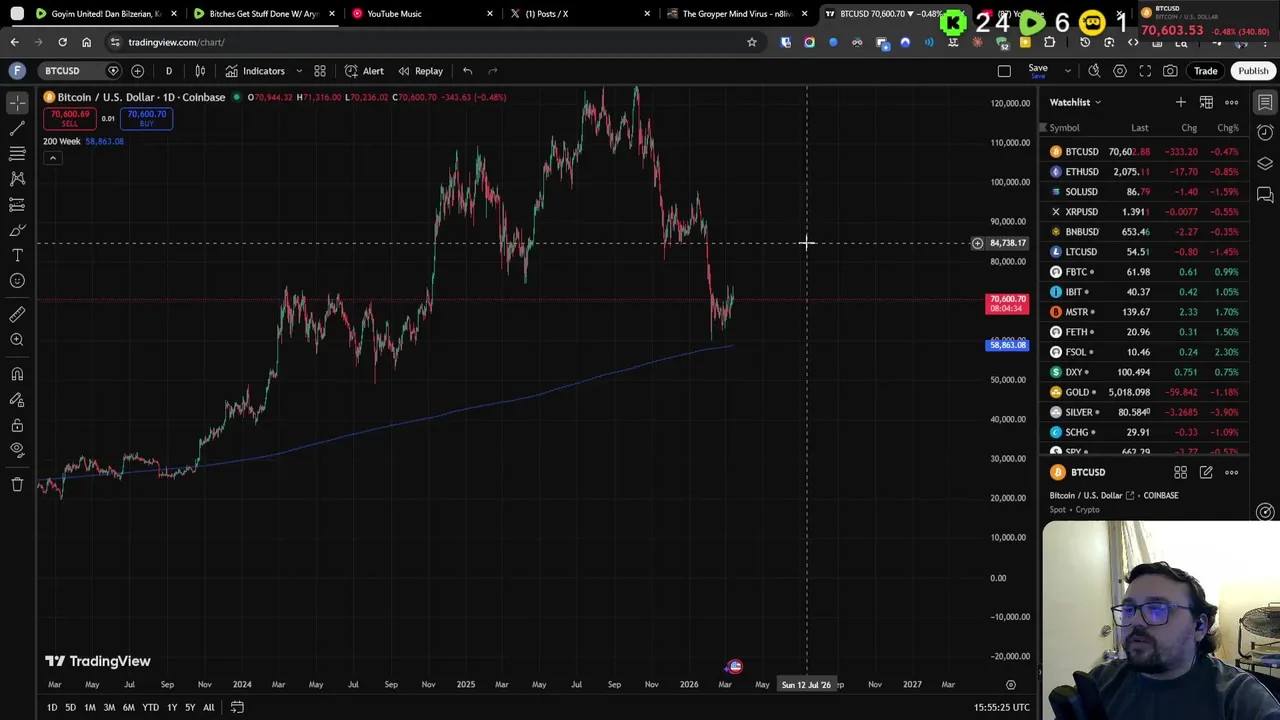1280x720 pixels.
Task: Set chart range to 3M
Action: [x=109, y=707]
